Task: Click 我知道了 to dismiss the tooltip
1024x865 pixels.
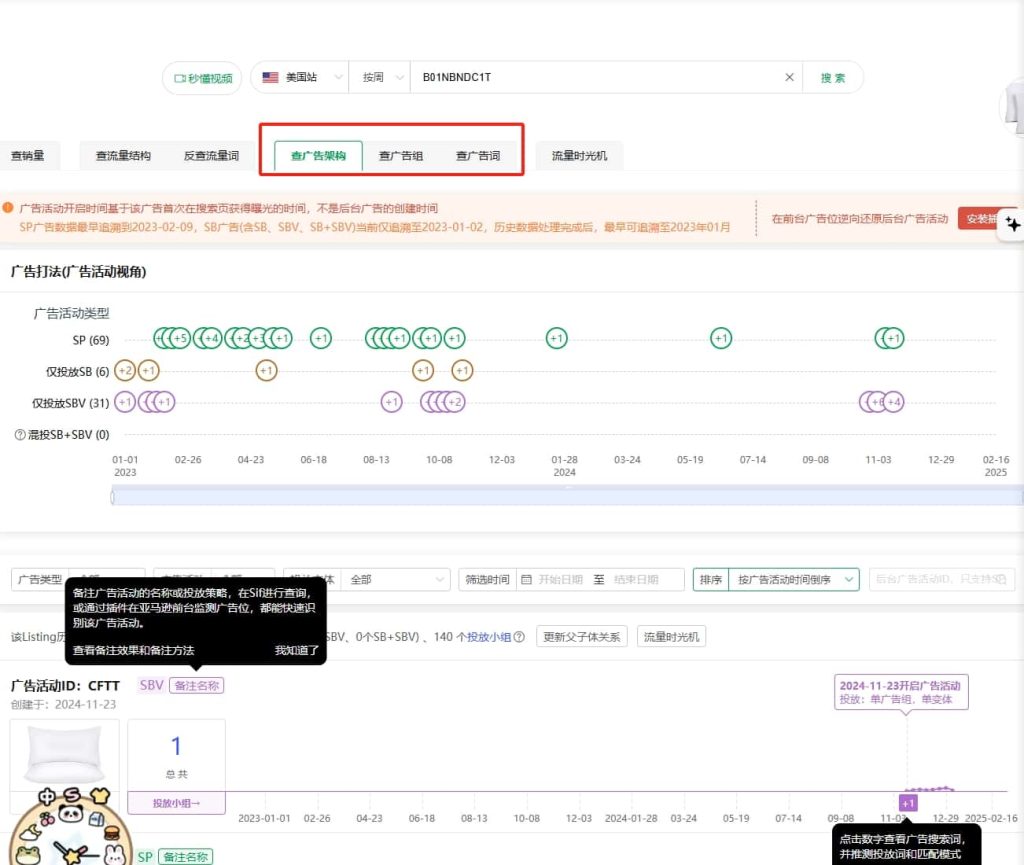Action: [x=297, y=650]
